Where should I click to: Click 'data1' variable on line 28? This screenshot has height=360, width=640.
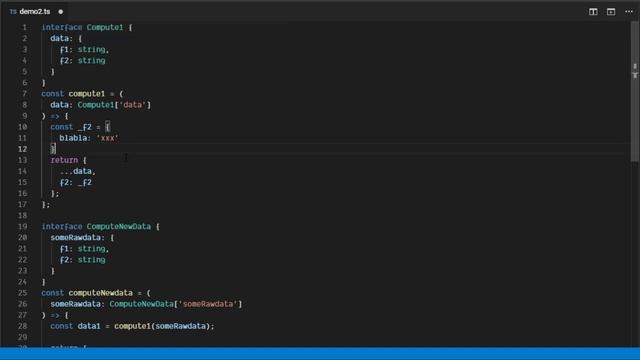89,326
